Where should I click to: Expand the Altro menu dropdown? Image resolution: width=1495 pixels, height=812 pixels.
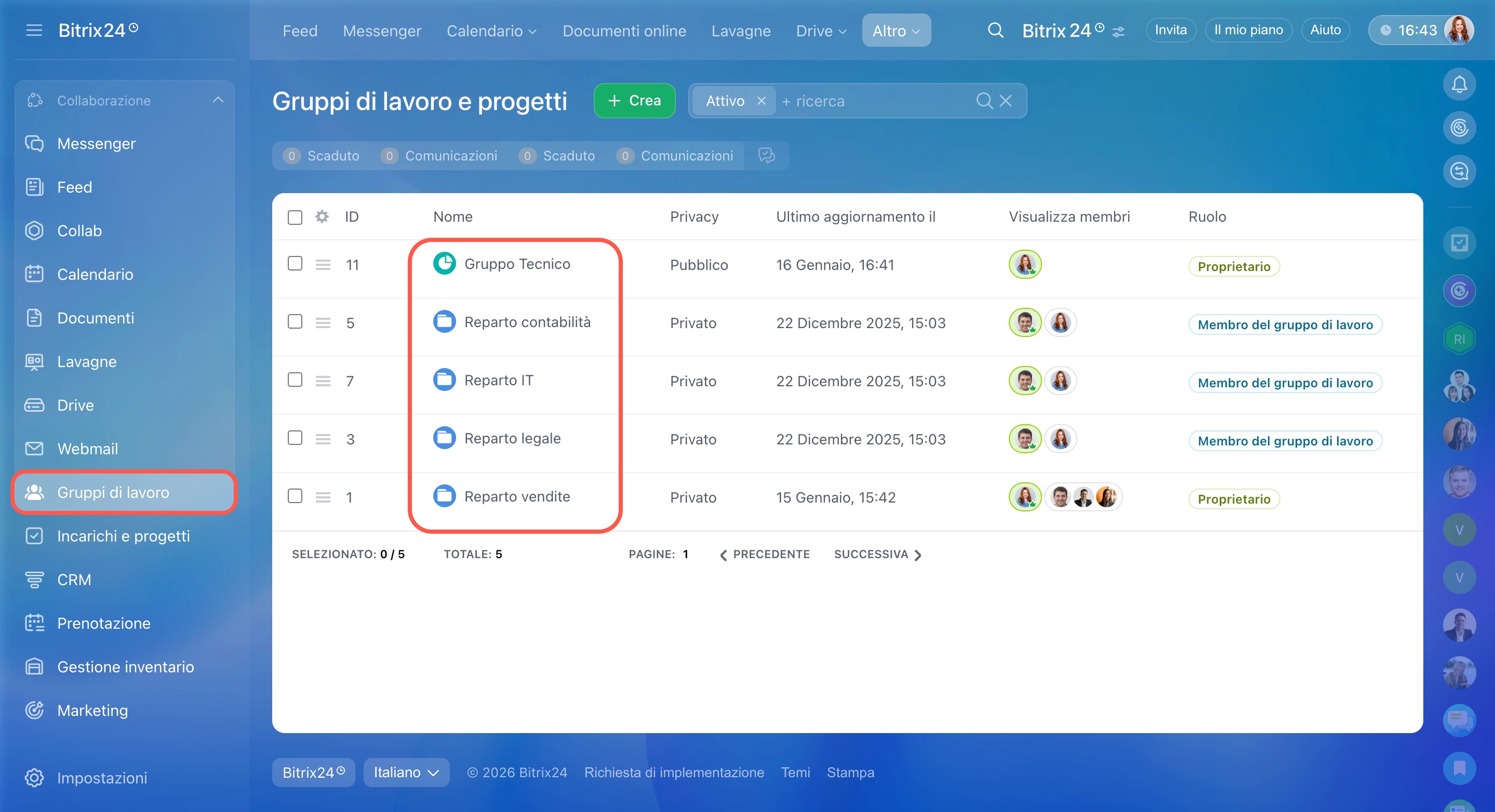point(896,31)
